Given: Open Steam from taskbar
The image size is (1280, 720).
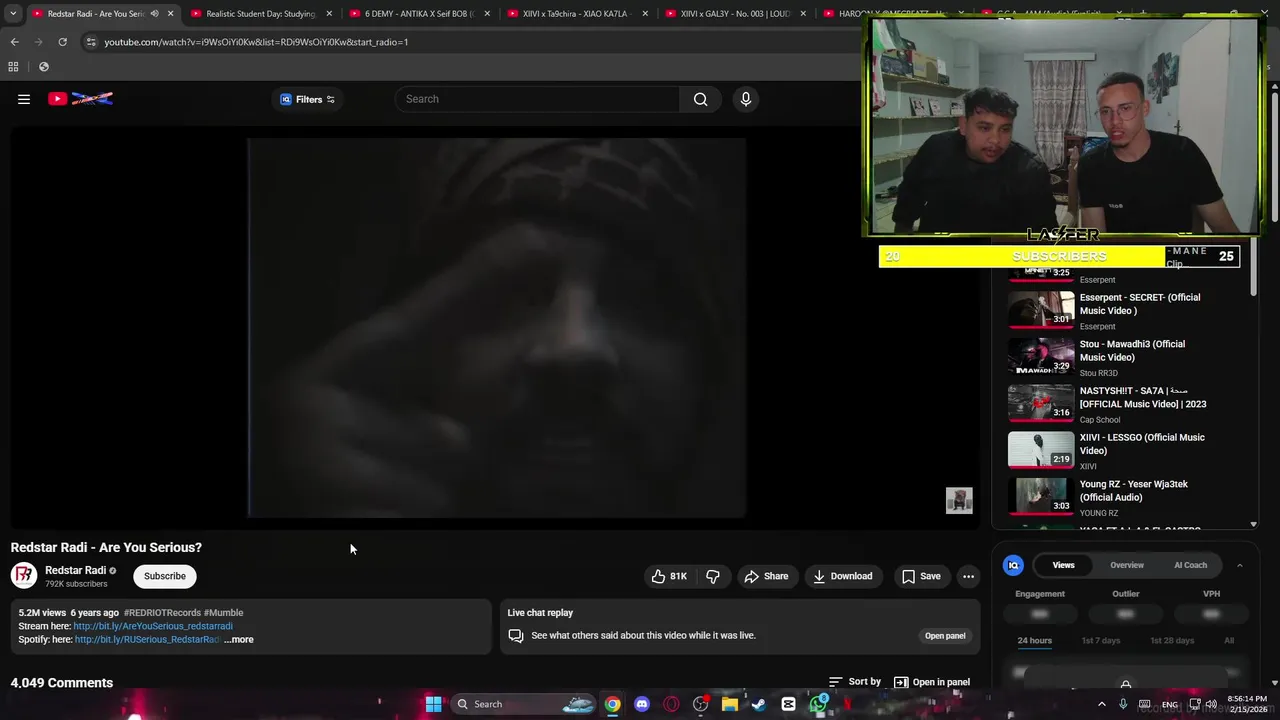Looking at the screenshot, I should tap(759, 704).
